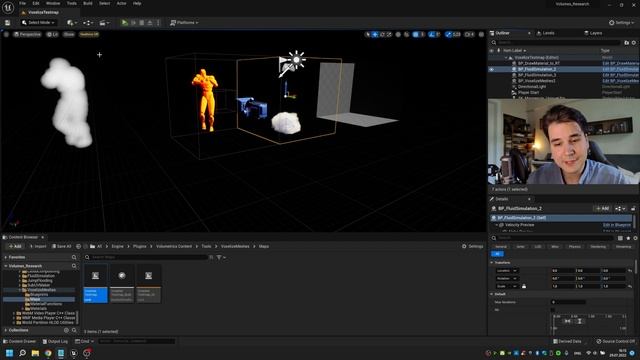Select DirectionalLight in the Outliner
The height and width of the screenshot is (360, 640).
(532, 87)
